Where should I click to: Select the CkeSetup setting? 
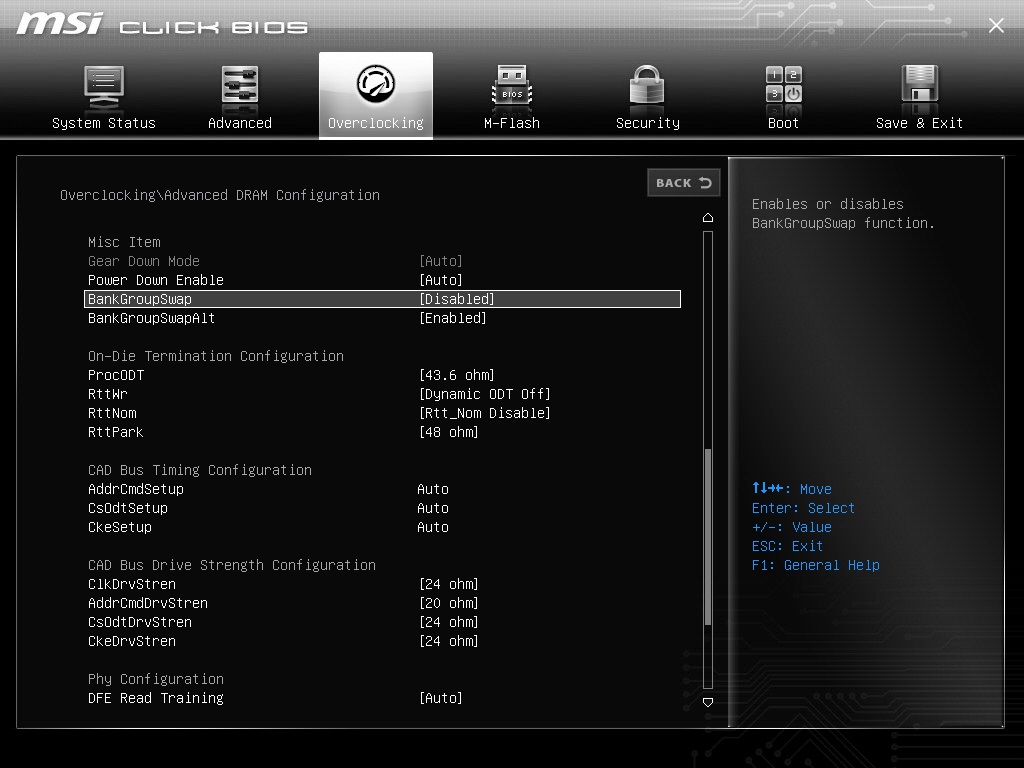coord(120,527)
